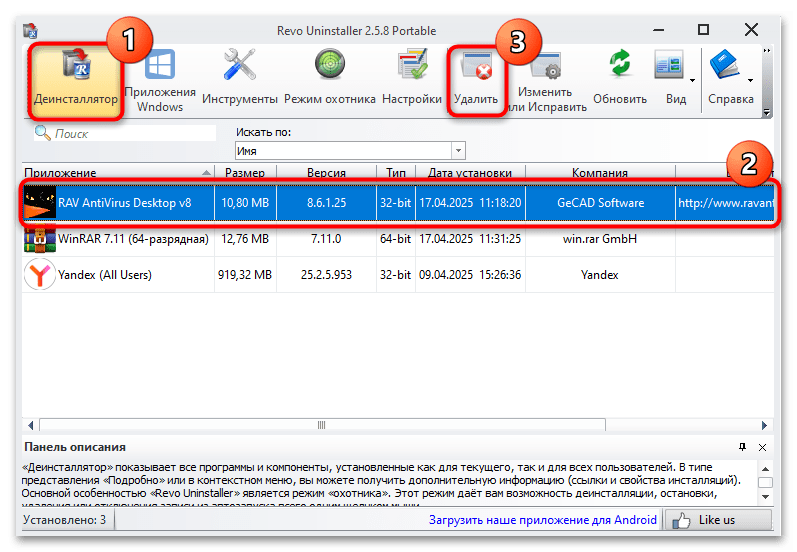797x552 pixels.
Task: Click the Like us button
Action: click(x=718, y=519)
